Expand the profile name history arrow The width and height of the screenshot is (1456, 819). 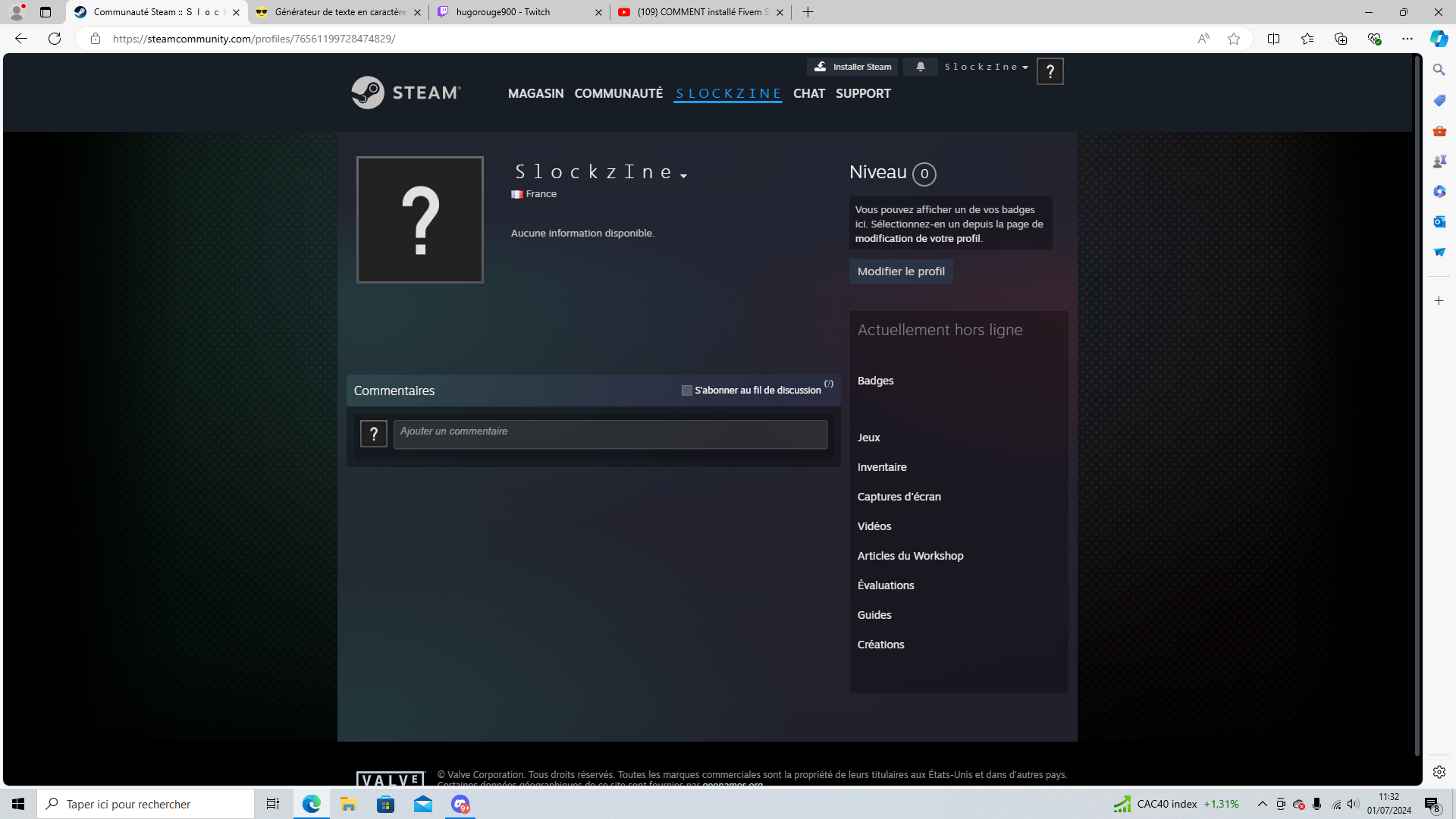tap(684, 176)
